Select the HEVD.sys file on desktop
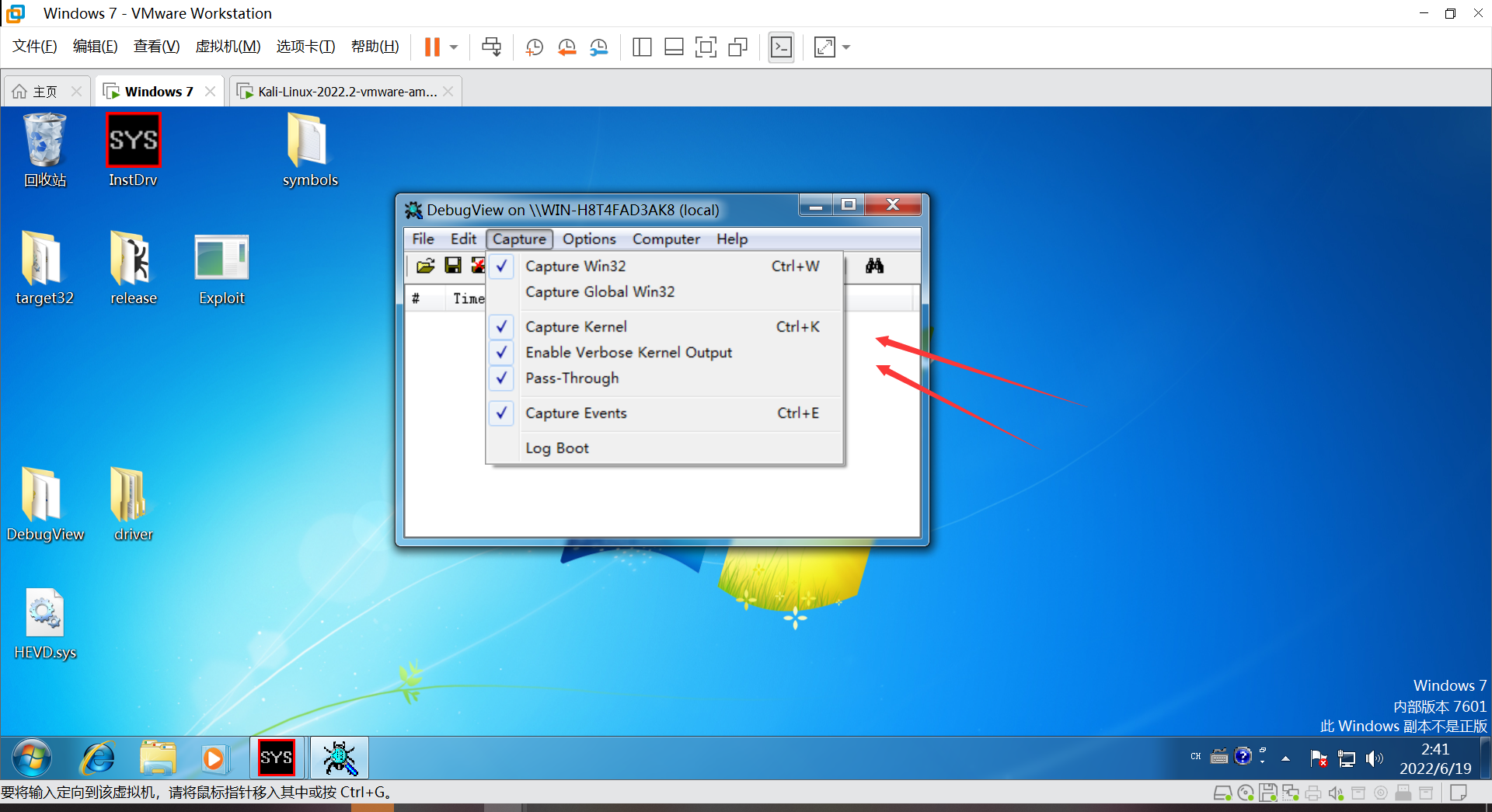The width and height of the screenshot is (1492, 812). (x=45, y=624)
